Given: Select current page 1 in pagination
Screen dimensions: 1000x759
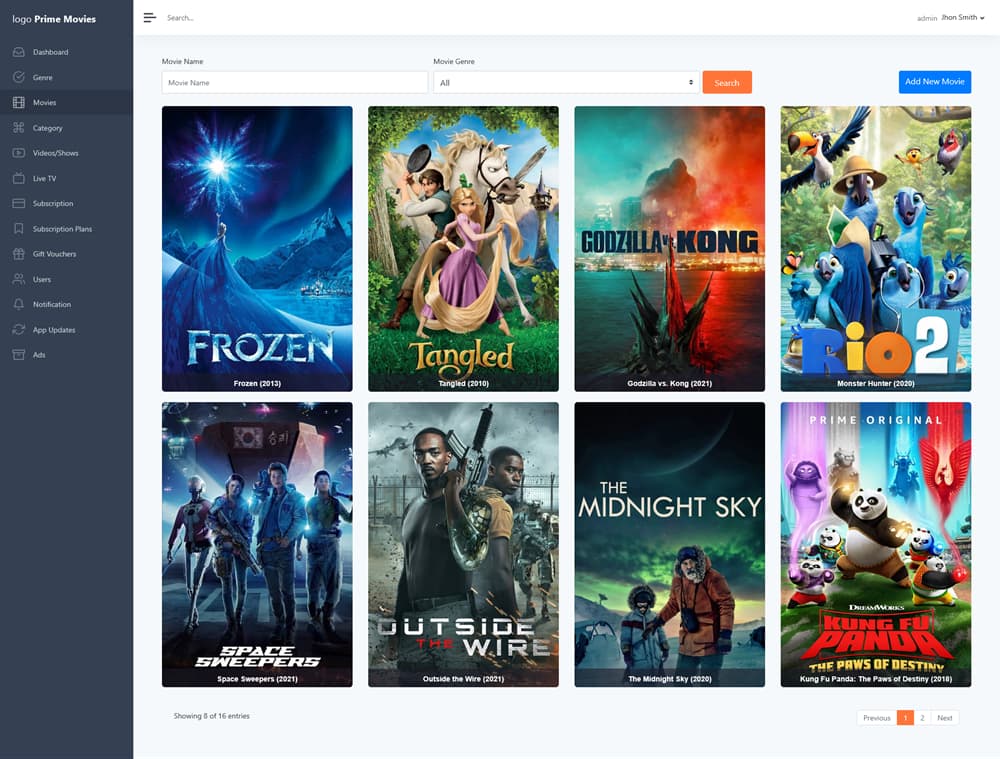Looking at the screenshot, I should tap(905, 718).
